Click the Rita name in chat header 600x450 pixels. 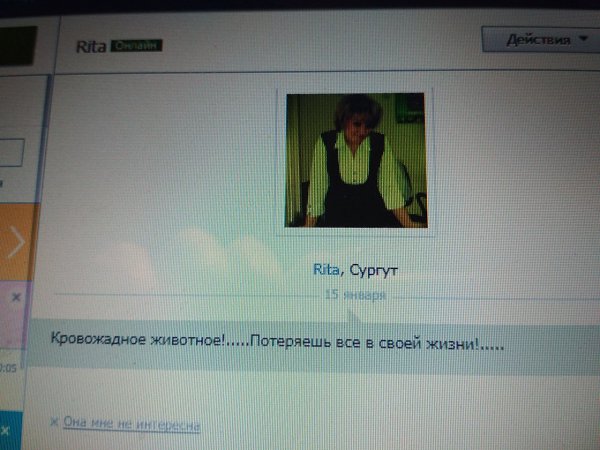pos(91,47)
